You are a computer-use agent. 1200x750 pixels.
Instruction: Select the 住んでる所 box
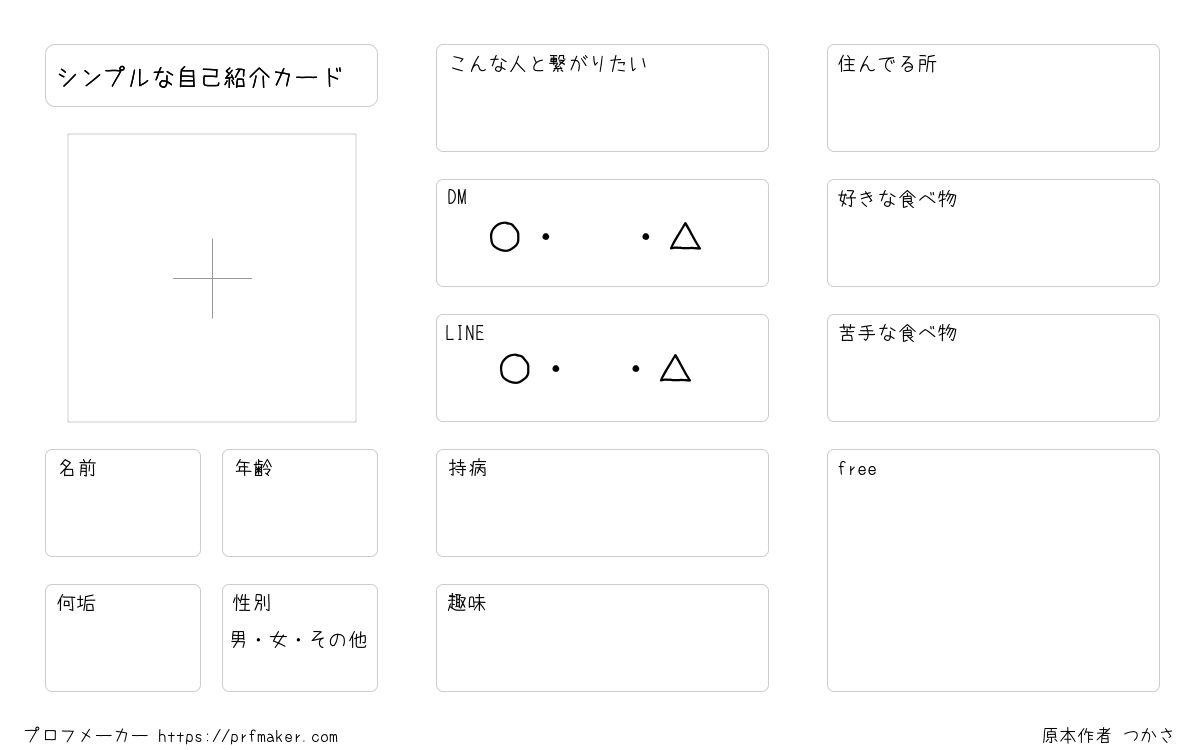pos(993,98)
